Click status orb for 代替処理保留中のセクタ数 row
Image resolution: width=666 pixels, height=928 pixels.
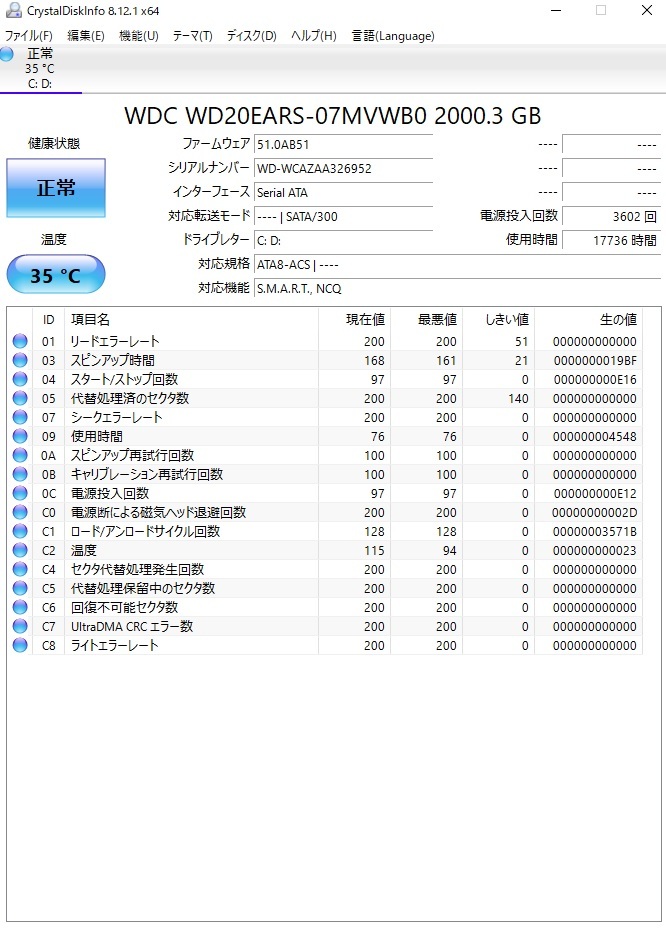coord(20,588)
